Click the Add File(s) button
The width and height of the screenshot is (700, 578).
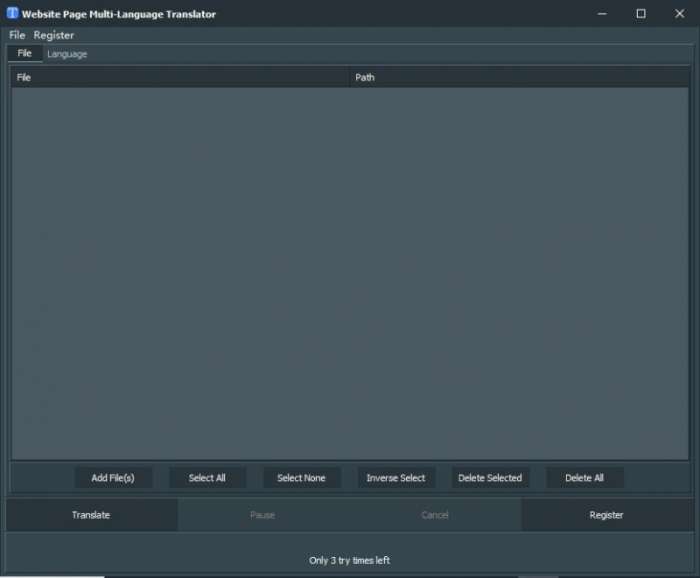(x=113, y=478)
